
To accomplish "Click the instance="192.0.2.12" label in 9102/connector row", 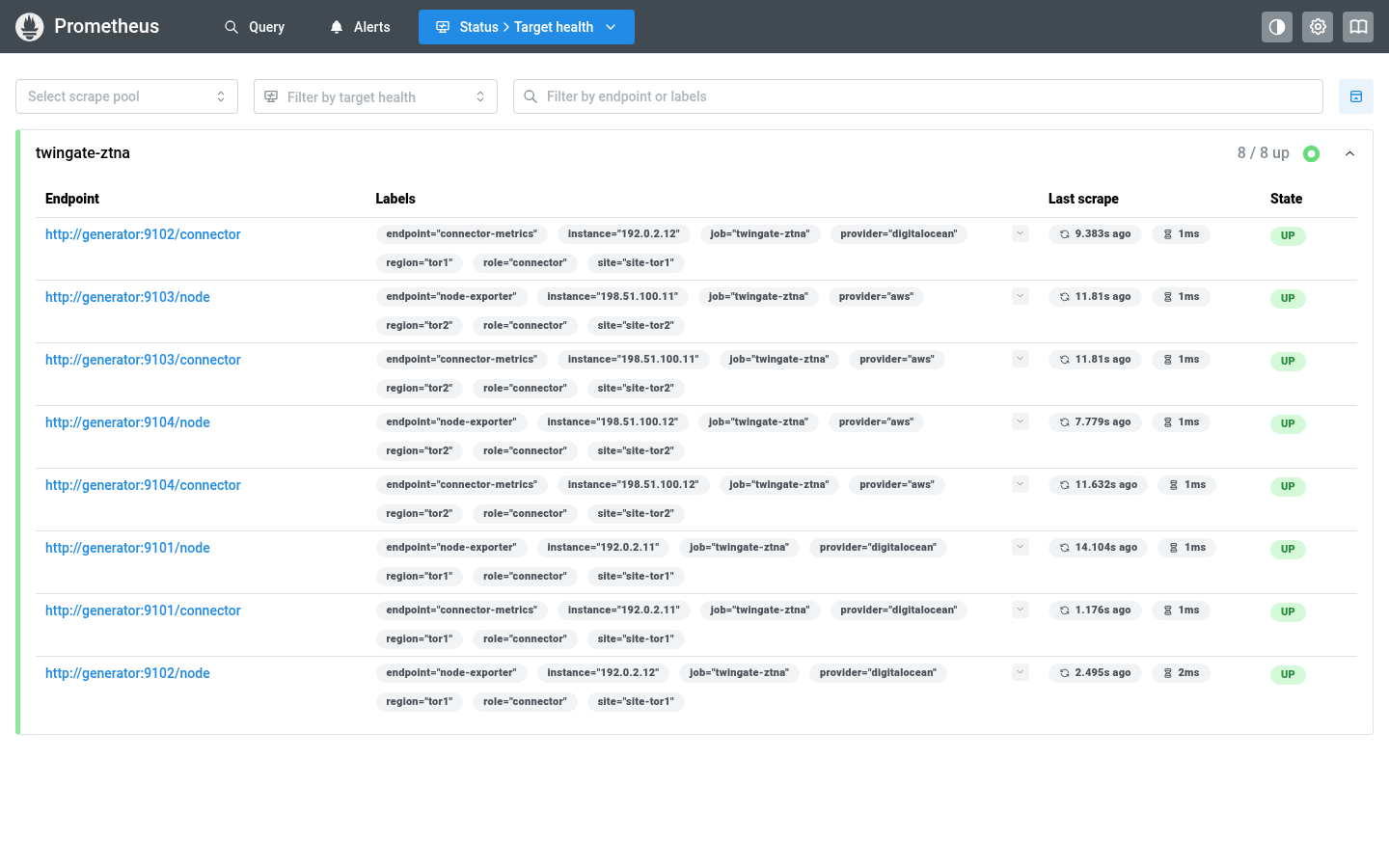I will coord(623,234).
